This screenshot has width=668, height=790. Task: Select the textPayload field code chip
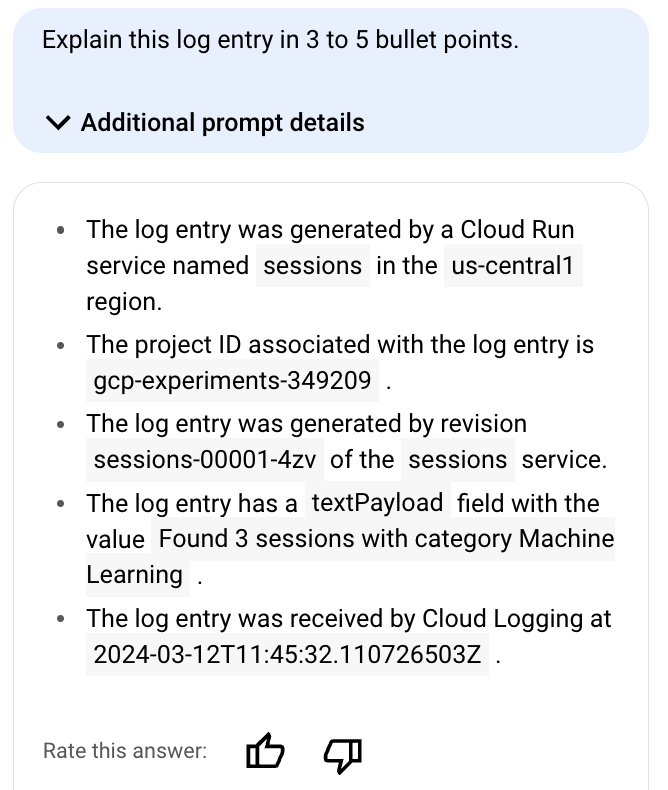378,503
